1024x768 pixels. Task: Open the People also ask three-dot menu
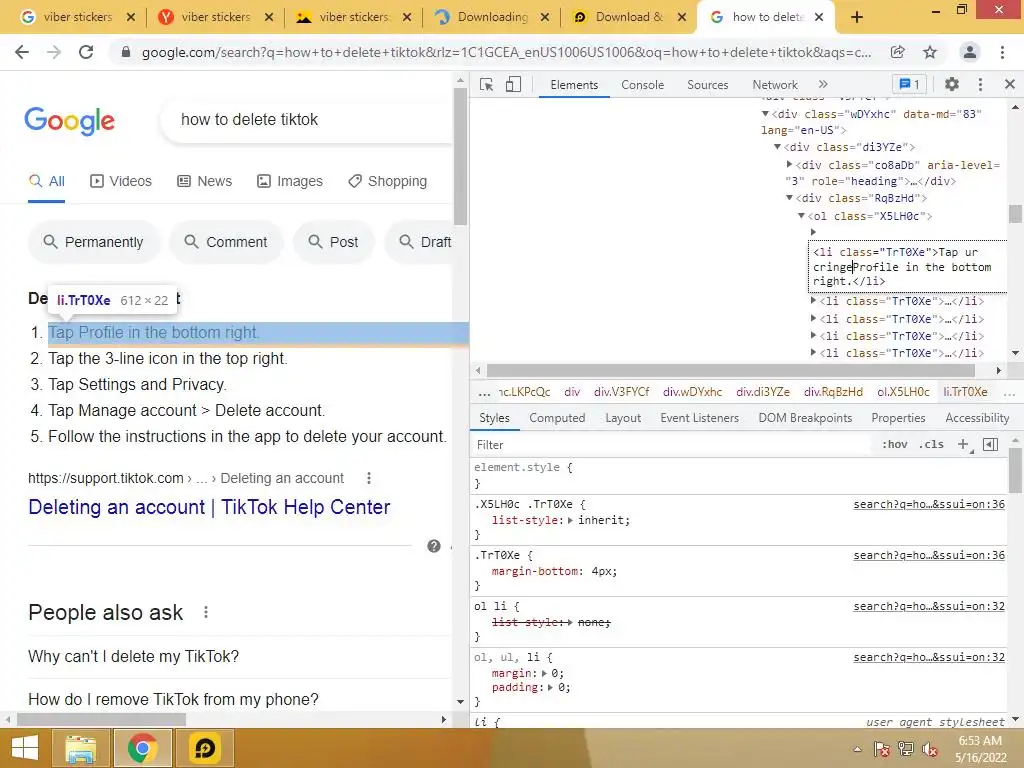(x=206, y=613)
